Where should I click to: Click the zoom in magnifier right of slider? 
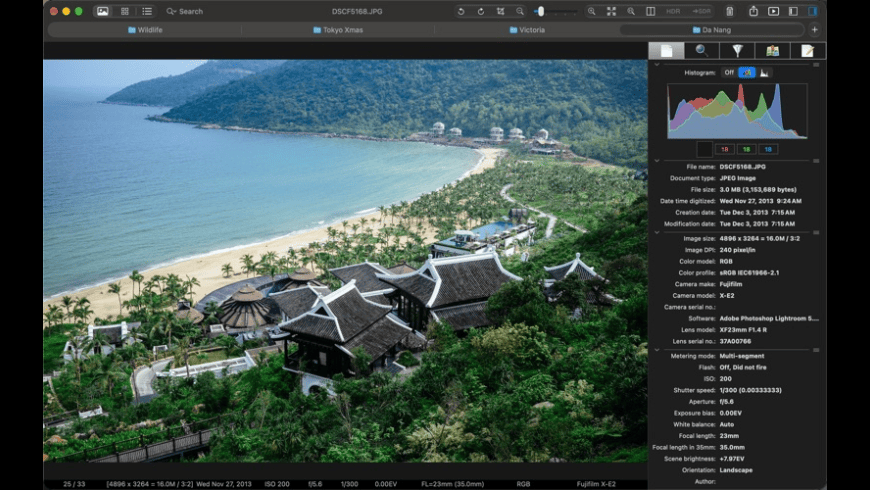591,11
